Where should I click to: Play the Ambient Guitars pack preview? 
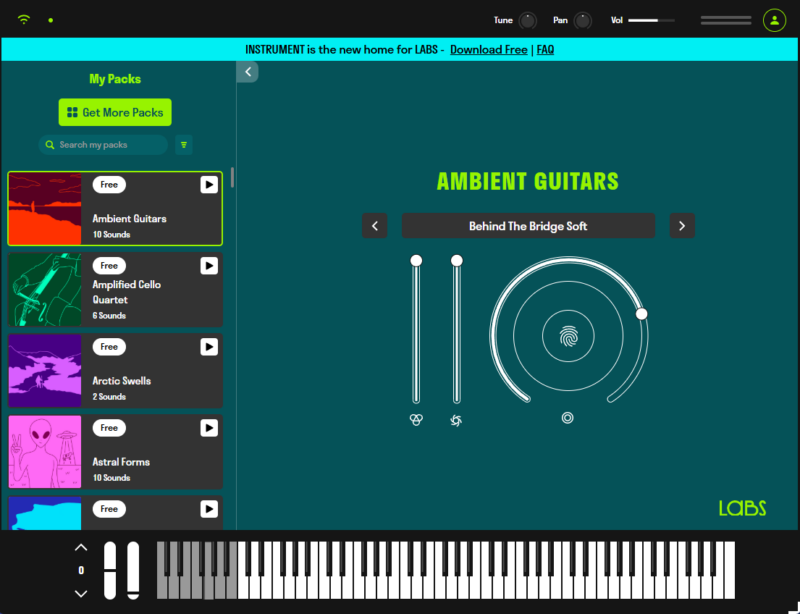click(208, 185)
